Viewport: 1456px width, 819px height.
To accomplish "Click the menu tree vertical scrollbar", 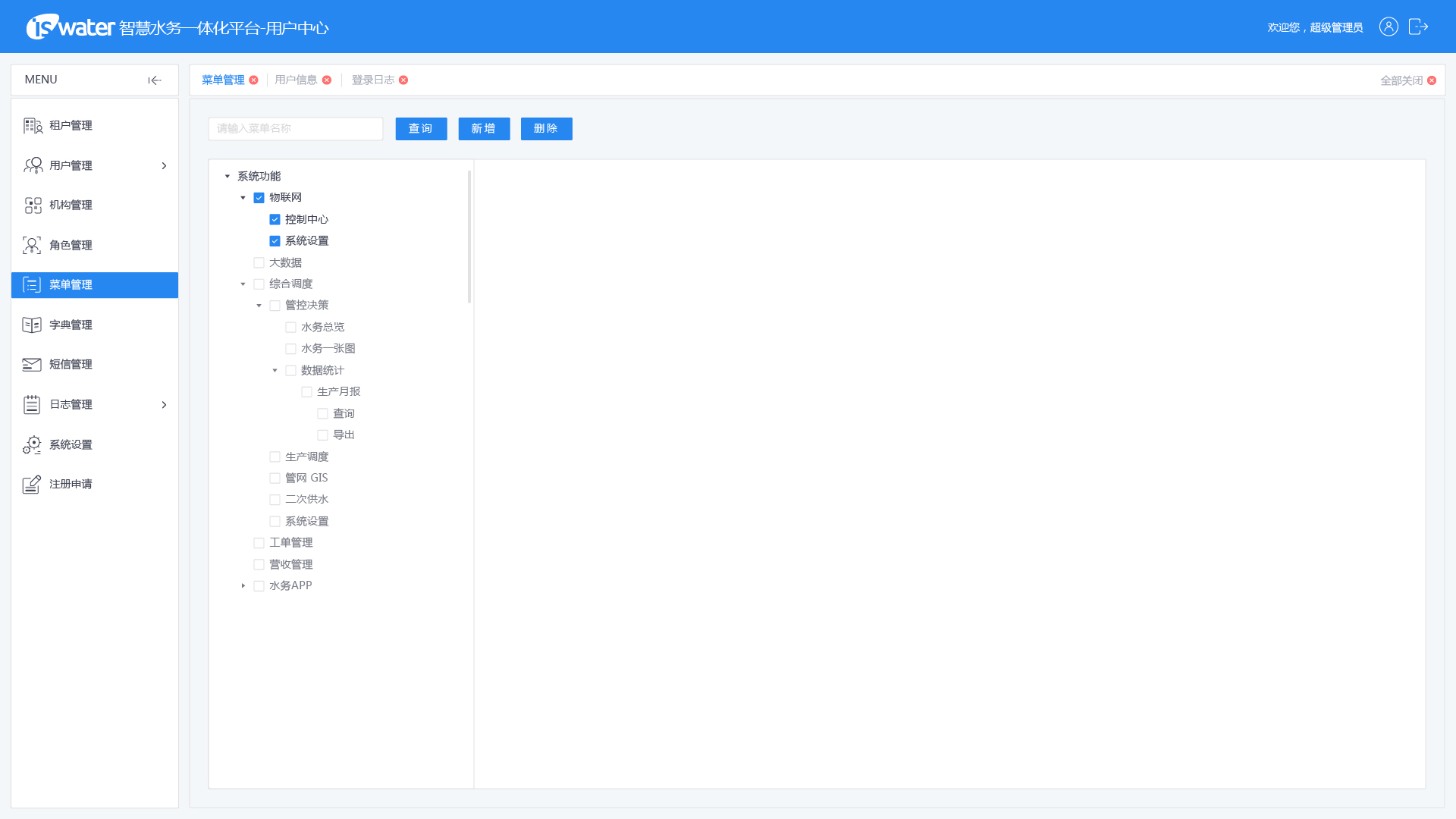I will [x=469, y=237].
